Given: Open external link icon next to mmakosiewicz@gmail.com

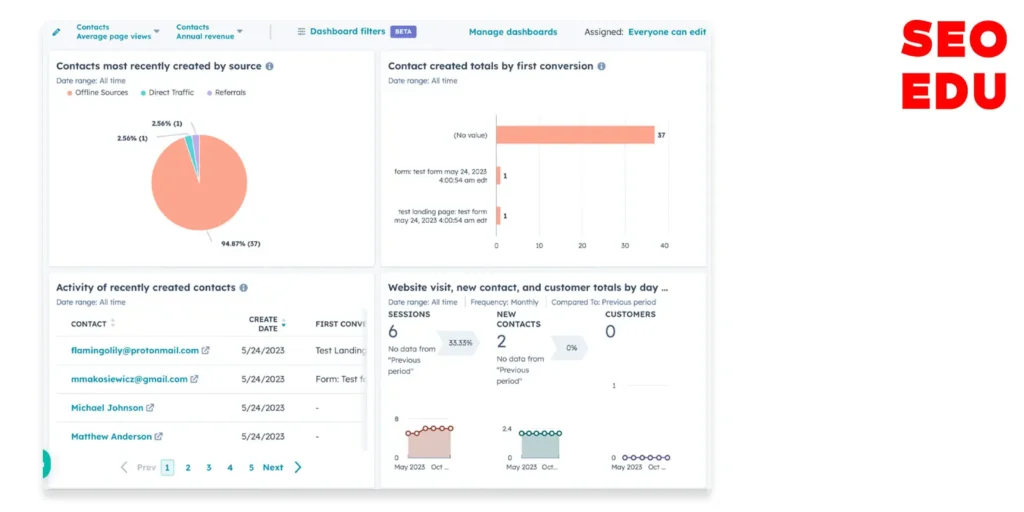Looking at the screenshot, I should (x=195, y=380).
